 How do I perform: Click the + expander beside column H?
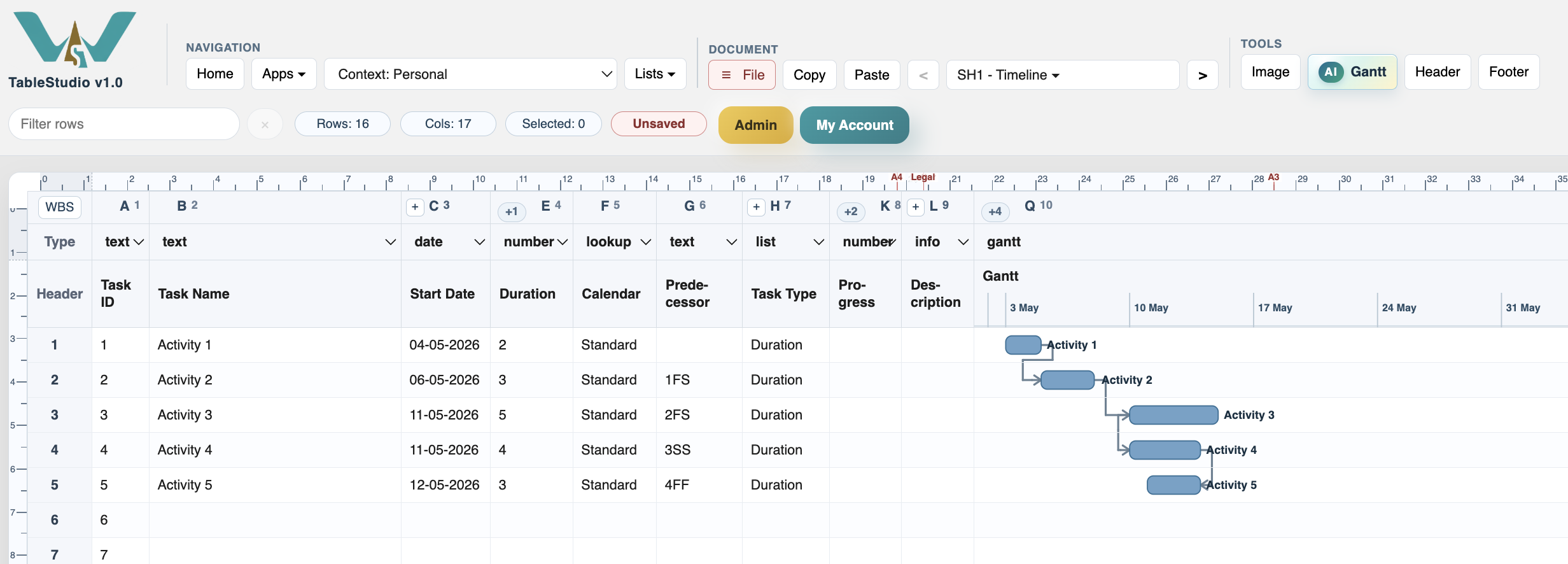click(x=756, y=207)
